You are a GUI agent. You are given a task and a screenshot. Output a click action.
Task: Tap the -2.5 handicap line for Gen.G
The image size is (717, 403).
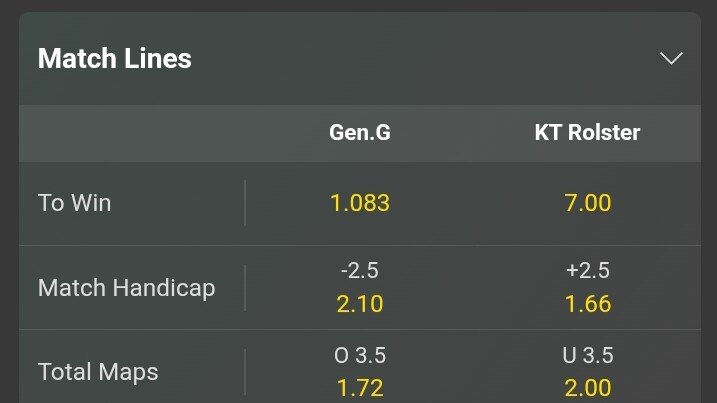click(x=360, y=271)
